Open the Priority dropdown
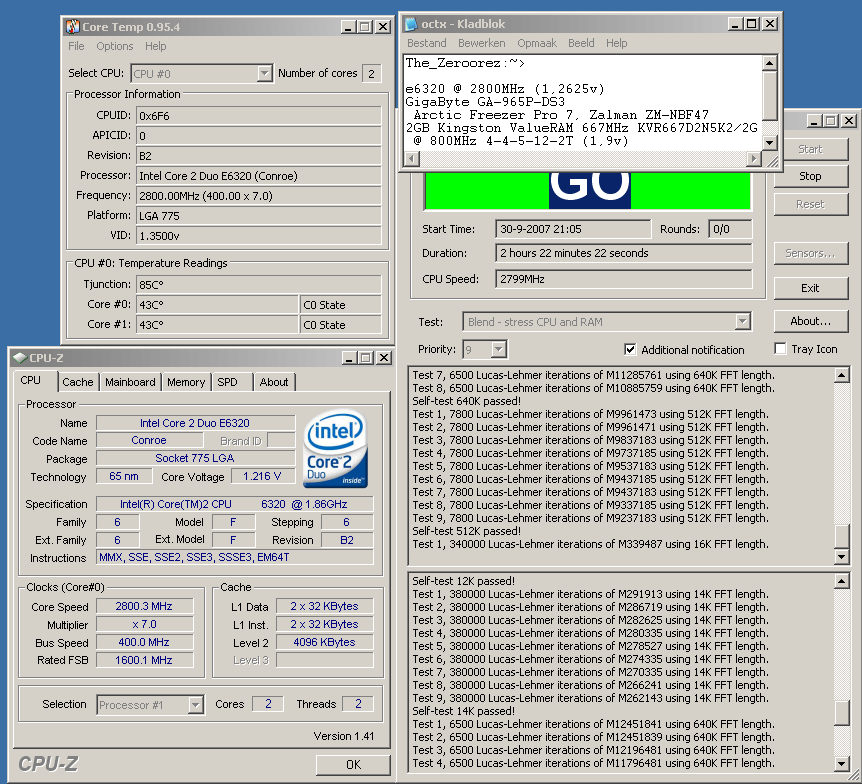Viewport: 862px width, 784px height. tap(499, 349)
